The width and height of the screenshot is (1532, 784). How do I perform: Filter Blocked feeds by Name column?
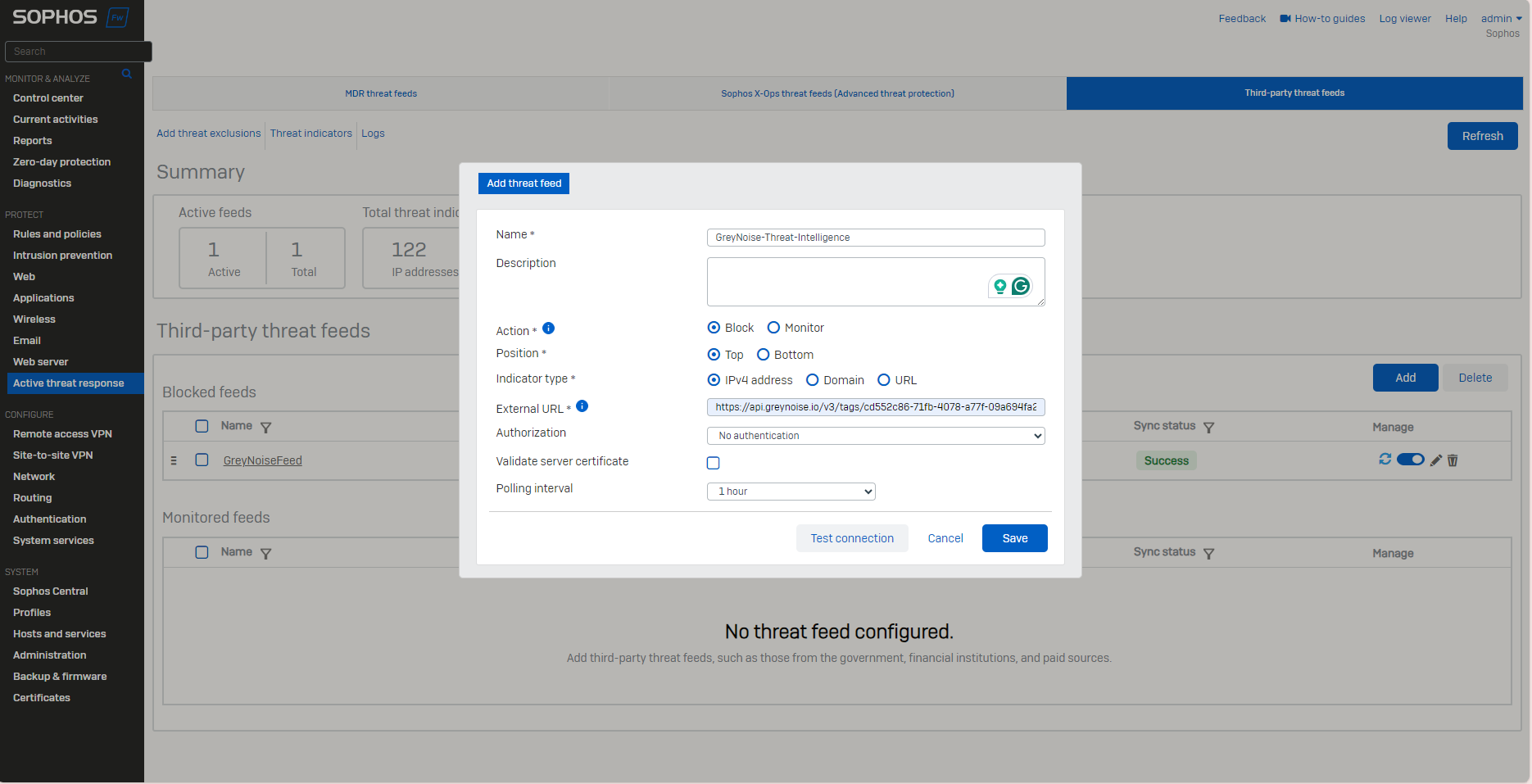click(x=266, y=428)
